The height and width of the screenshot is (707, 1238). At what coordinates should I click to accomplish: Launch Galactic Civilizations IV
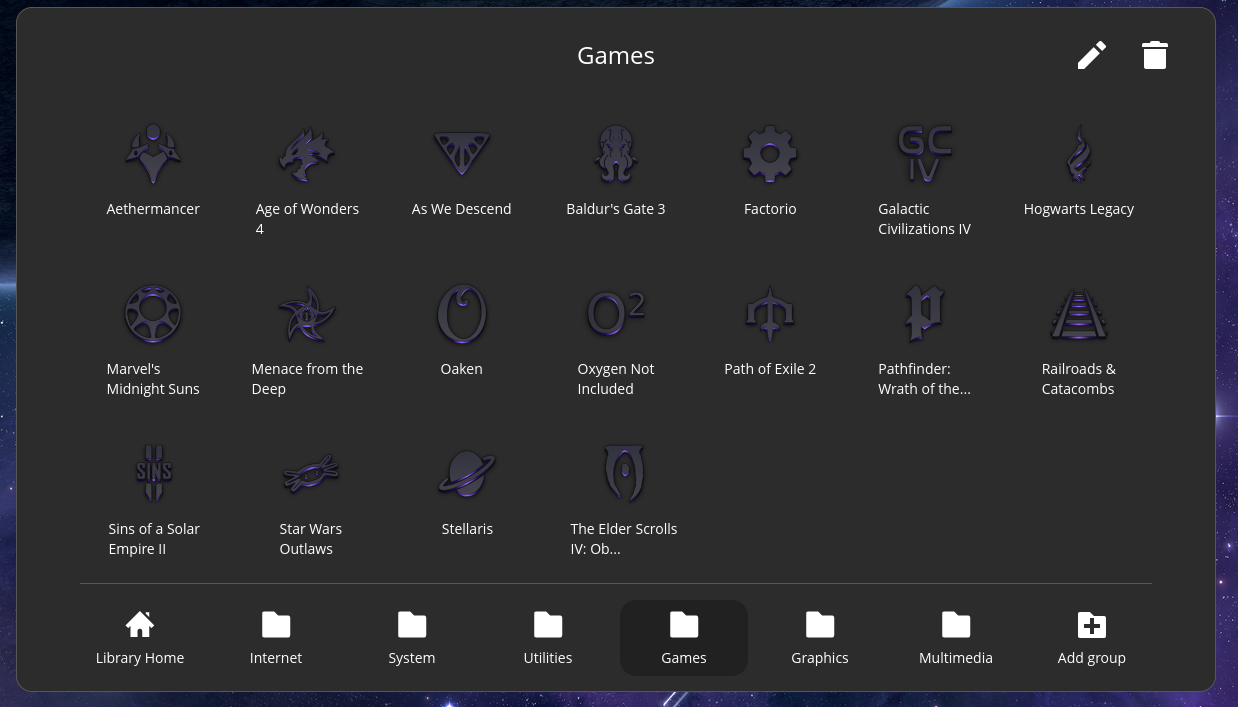point(924,155)
